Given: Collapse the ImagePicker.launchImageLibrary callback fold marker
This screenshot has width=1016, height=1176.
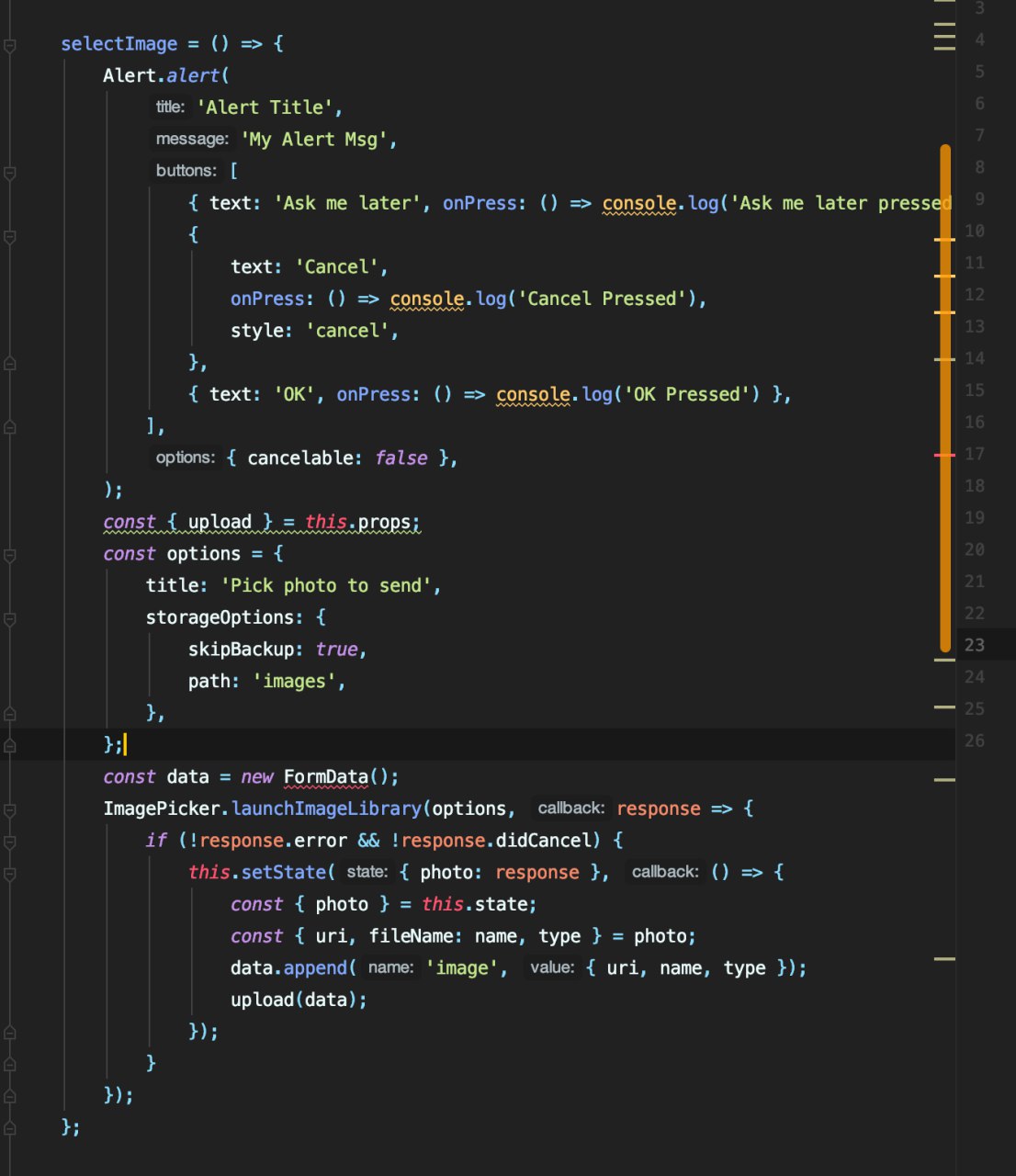Looking at the screenshot, I should click(x=9, y=809).
